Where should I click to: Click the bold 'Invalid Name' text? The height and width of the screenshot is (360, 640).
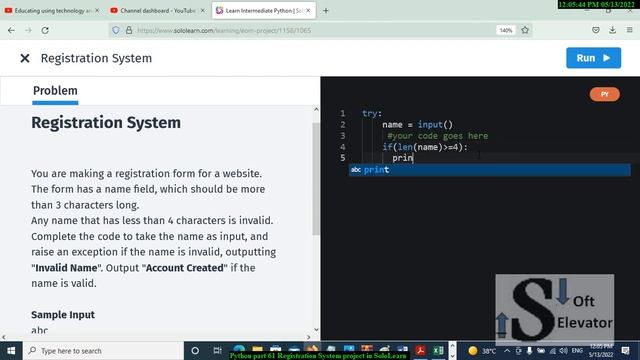pos(66,268)
